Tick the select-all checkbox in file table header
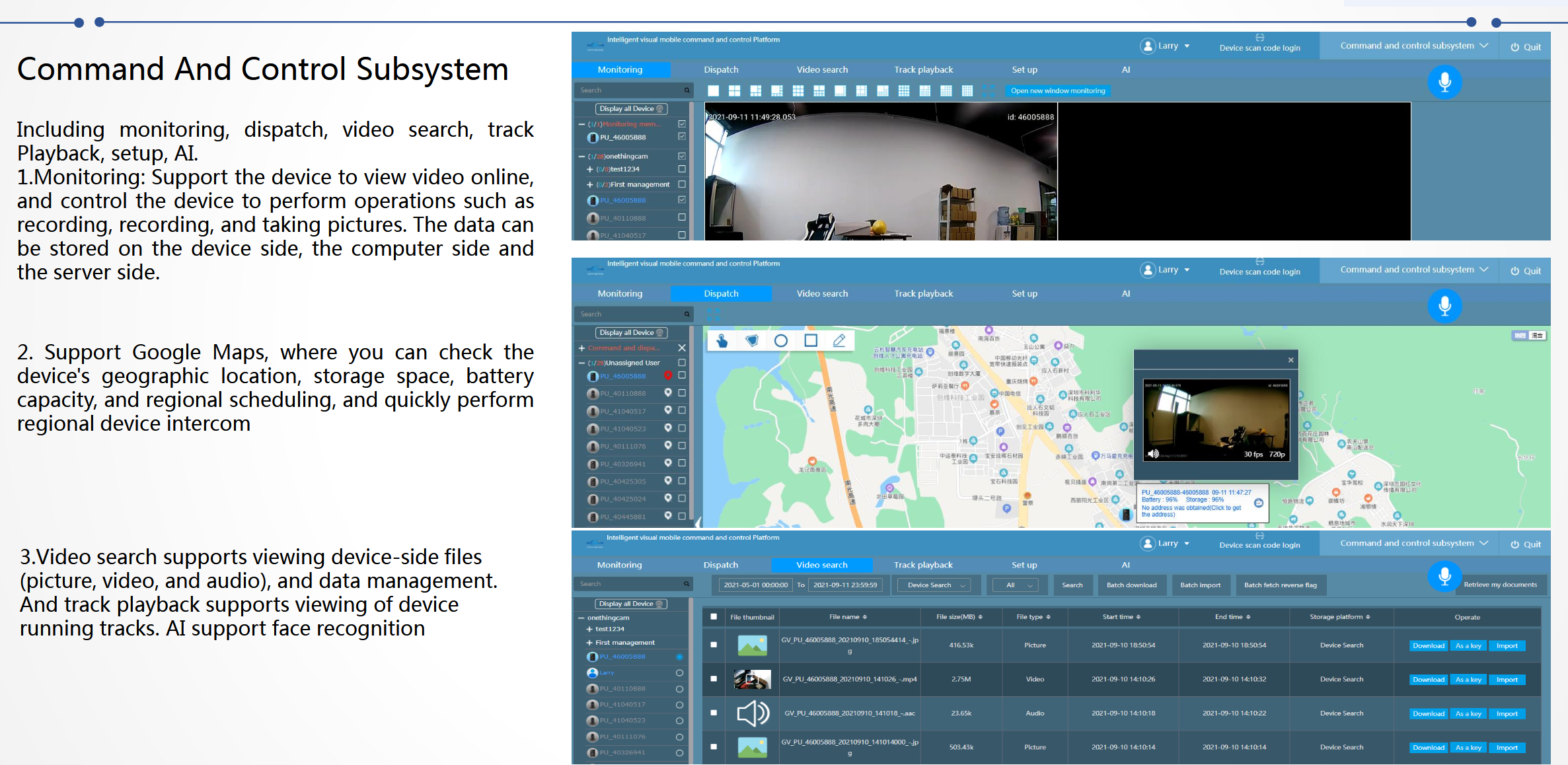This screenshot has height=765, width=1568. [x=714, y=616]
